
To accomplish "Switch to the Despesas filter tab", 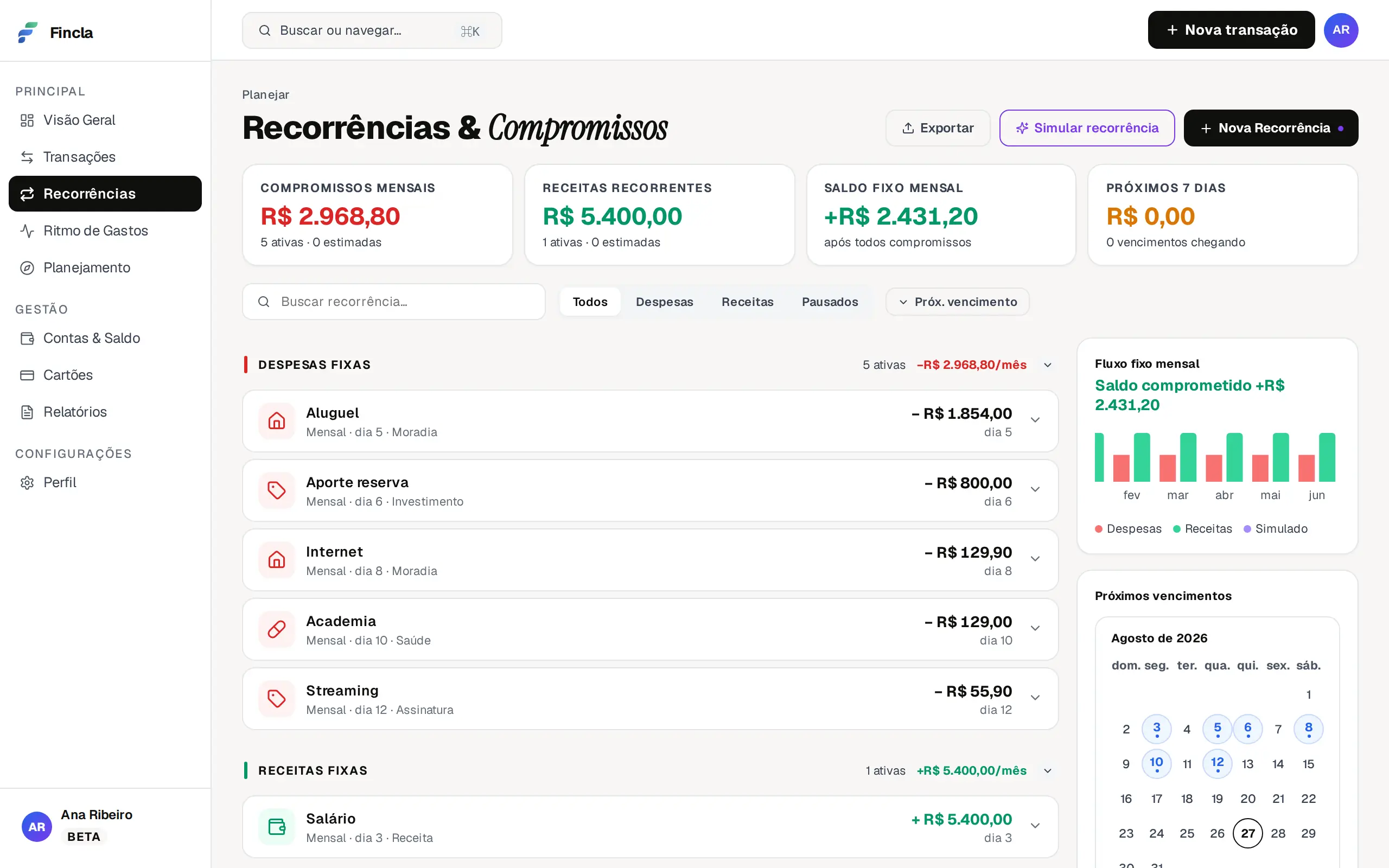I will point(664,302).
